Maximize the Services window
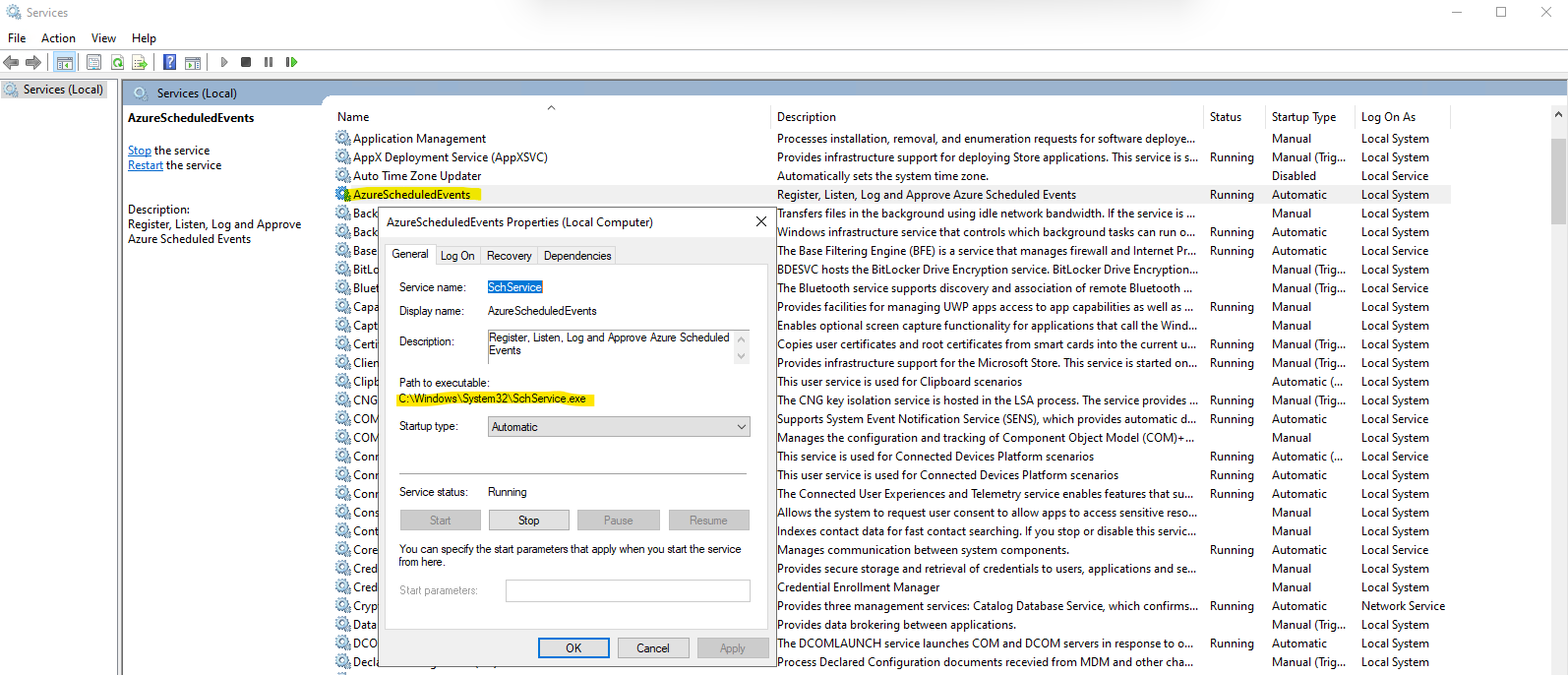The image size is (1568, 675). pyautogui.click(x=1501, y=12)
